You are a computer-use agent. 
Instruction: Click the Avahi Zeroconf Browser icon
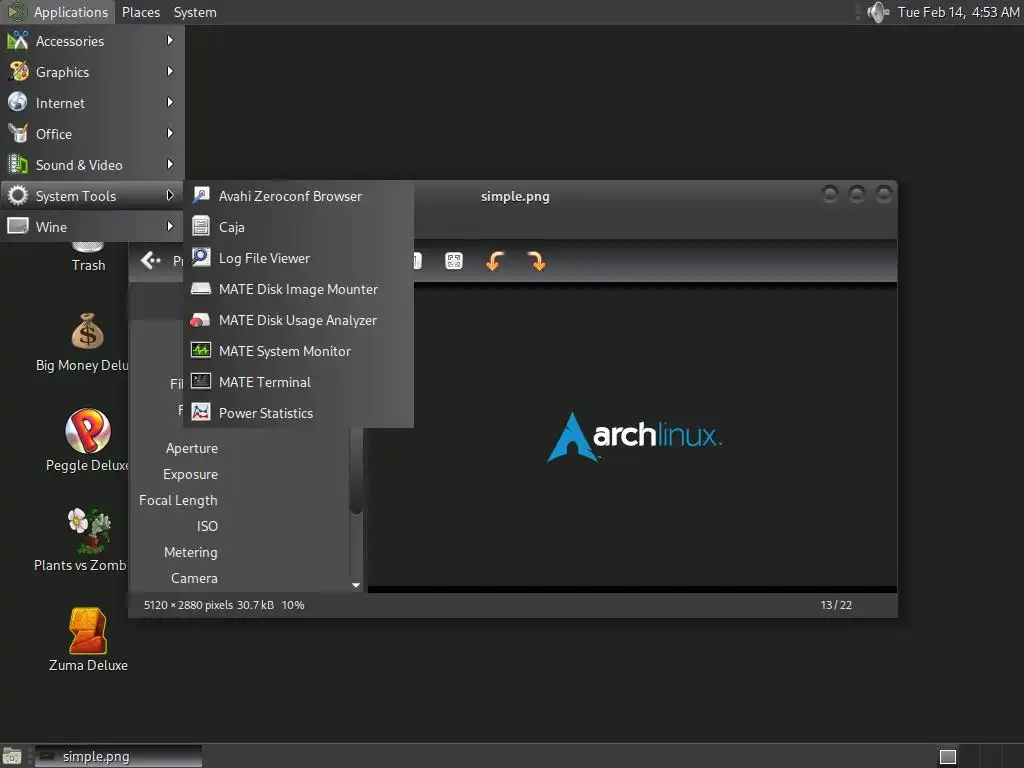[x=201, y=195]
